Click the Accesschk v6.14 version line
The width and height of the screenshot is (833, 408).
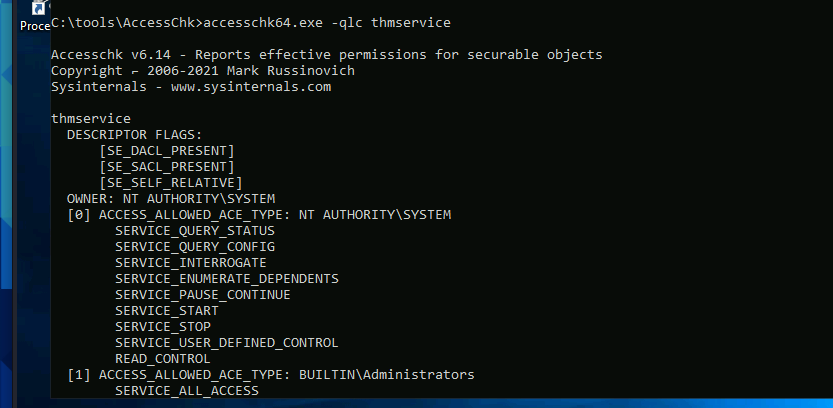click(327, 55)
